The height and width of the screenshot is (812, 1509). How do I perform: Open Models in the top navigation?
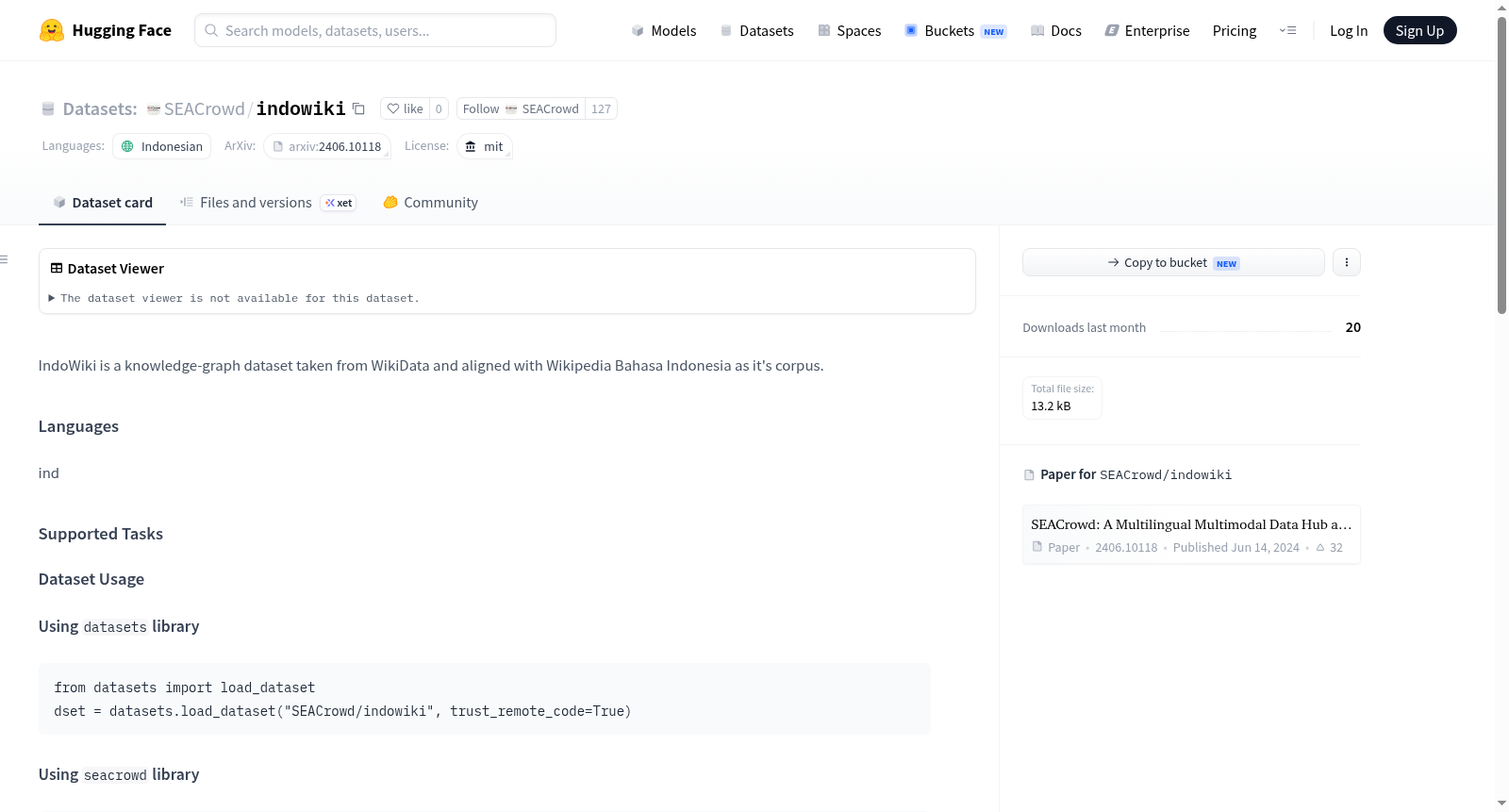tap(664, 30)
